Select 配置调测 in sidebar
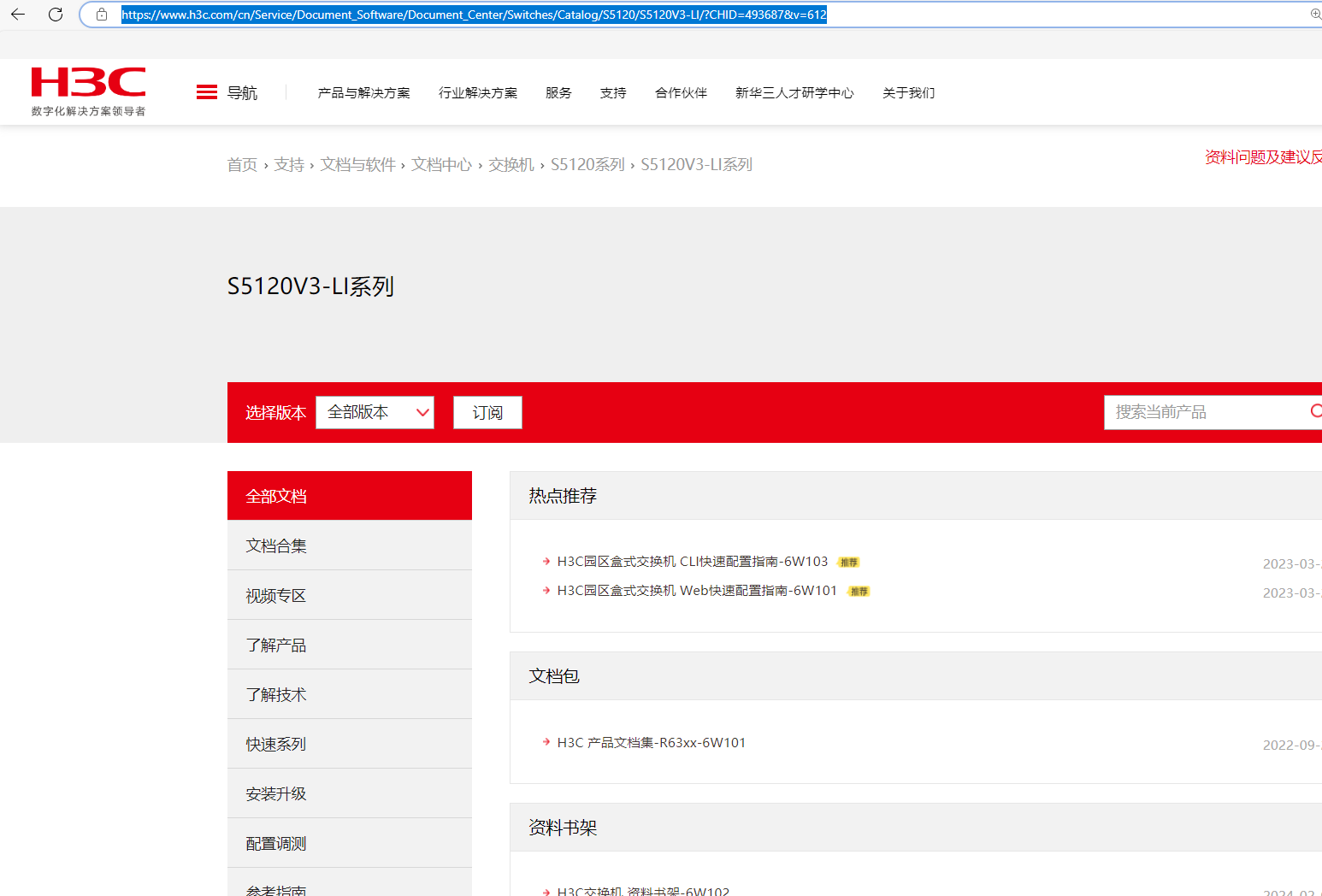The width and height of the screenshot is (1322, 896). tap(350, 843)
